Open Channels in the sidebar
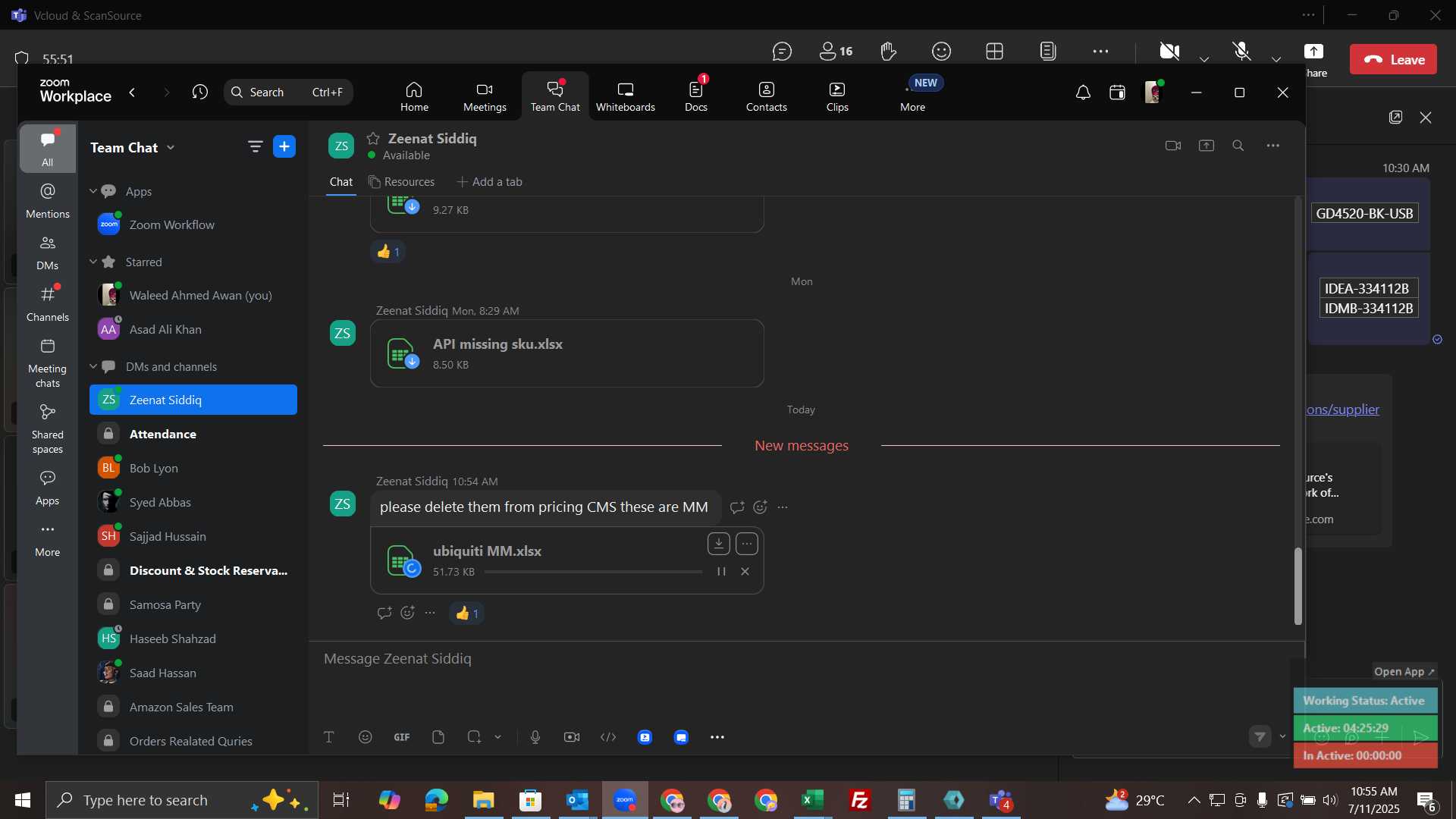This screenshot has width=1456, height=819. tap(48, 304)
